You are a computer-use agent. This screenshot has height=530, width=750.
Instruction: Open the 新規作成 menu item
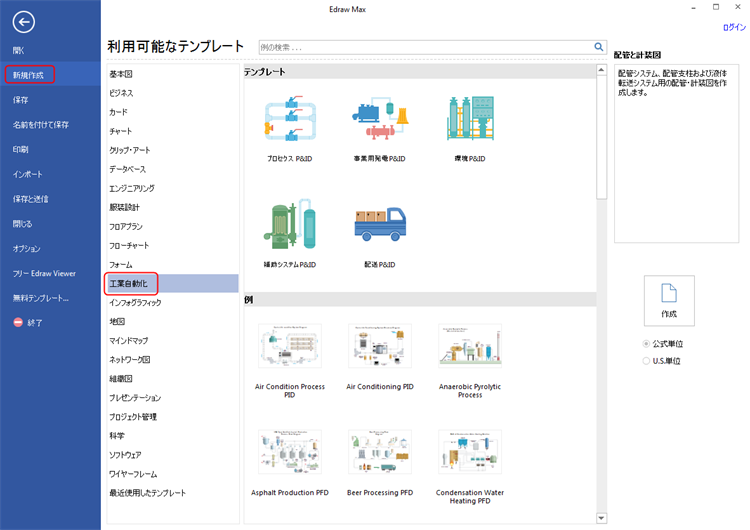[x=29, y=75]
